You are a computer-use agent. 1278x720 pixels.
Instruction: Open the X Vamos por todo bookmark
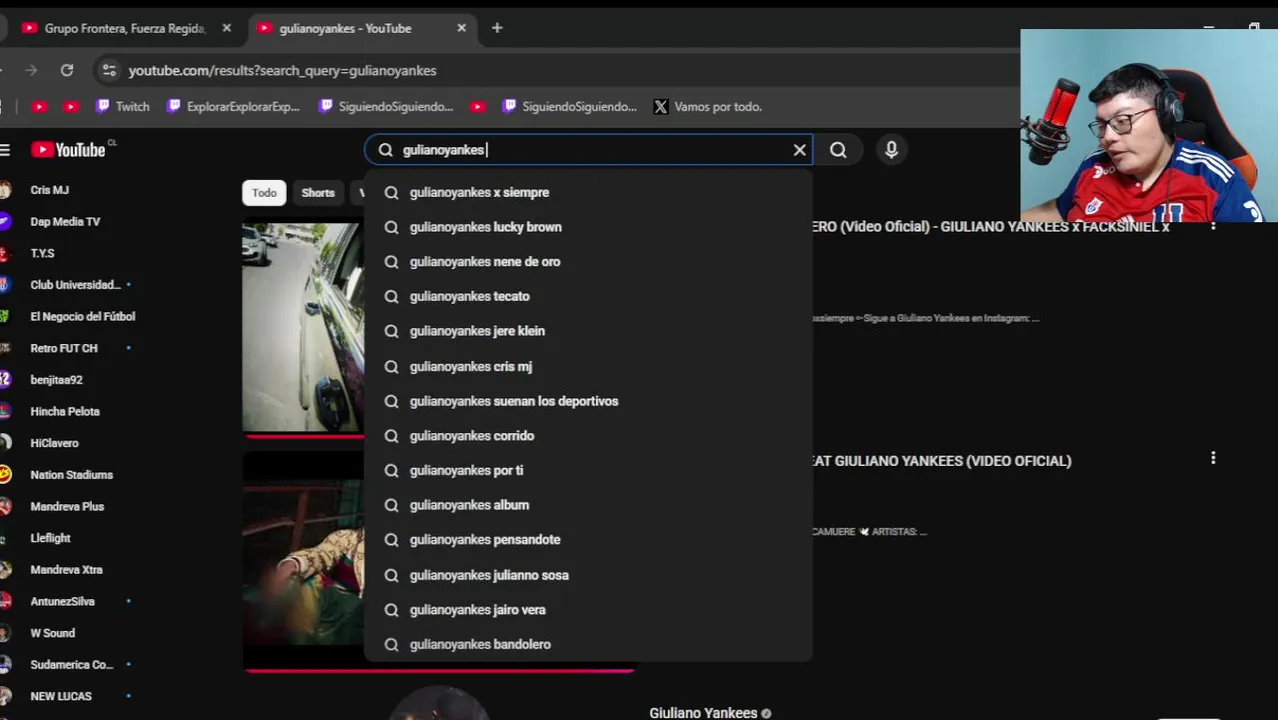pos(708,106)
